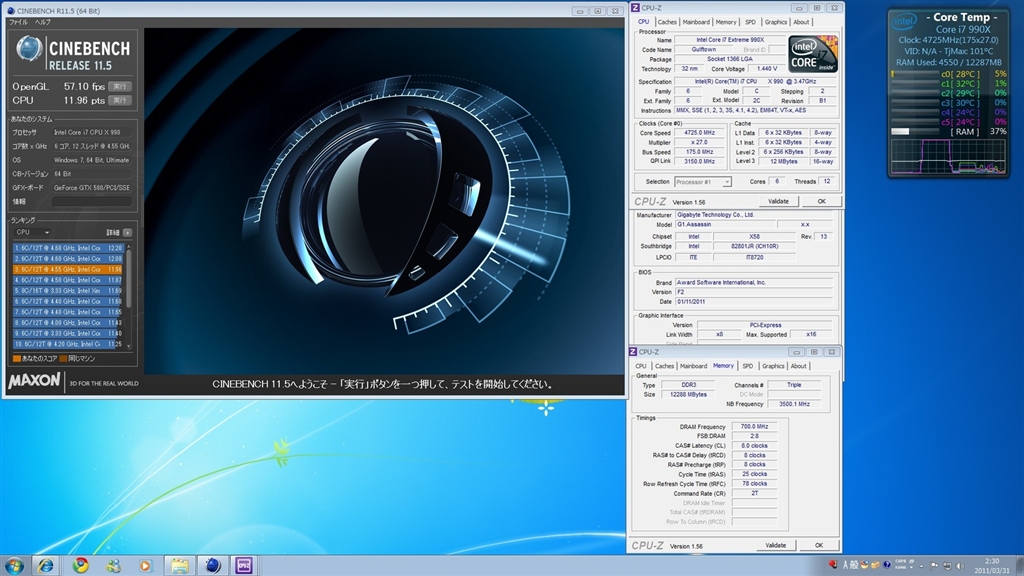Click the Intel Core i7 logo in CPU-Z
Screen dimensions: 1024x576
click(812, 54)
